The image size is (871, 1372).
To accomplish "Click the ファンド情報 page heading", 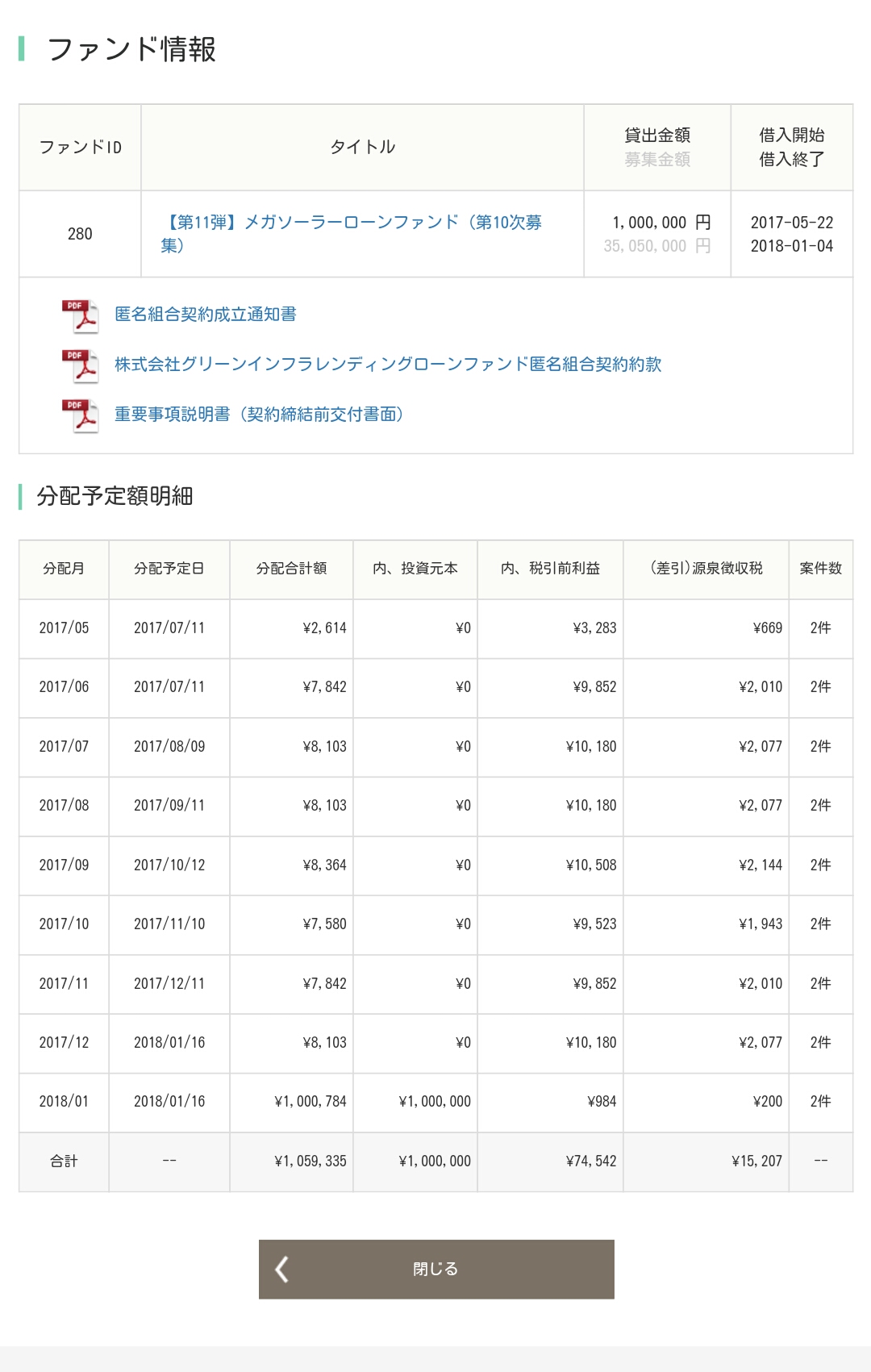I will [x=131, y=49].
